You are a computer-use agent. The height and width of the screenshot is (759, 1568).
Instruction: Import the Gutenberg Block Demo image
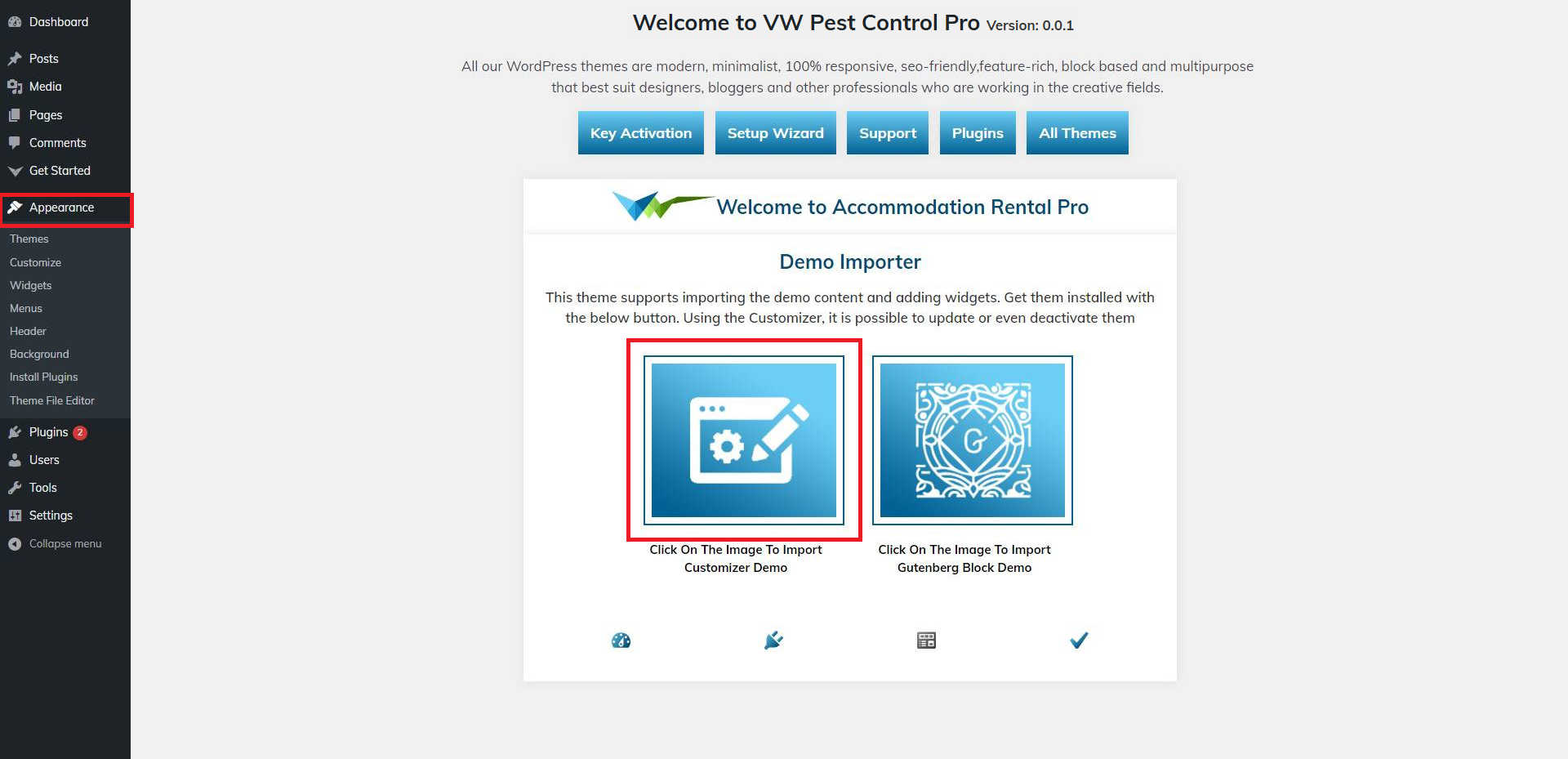tap(973, 440)
